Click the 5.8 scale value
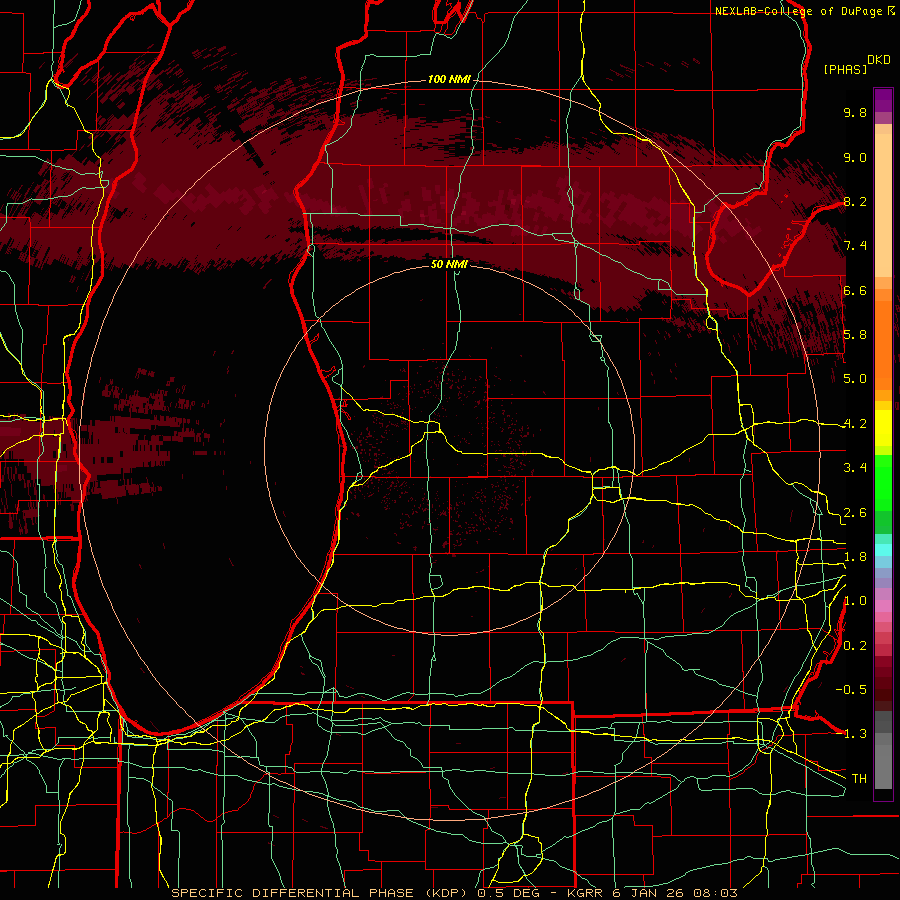Viewport: 900px width, 900px height. tap(855, 335)
